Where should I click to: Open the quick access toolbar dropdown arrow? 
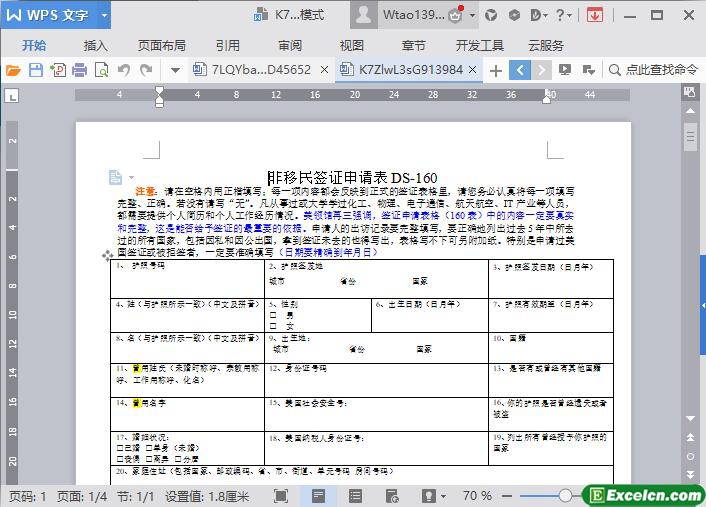coord(175,70)
